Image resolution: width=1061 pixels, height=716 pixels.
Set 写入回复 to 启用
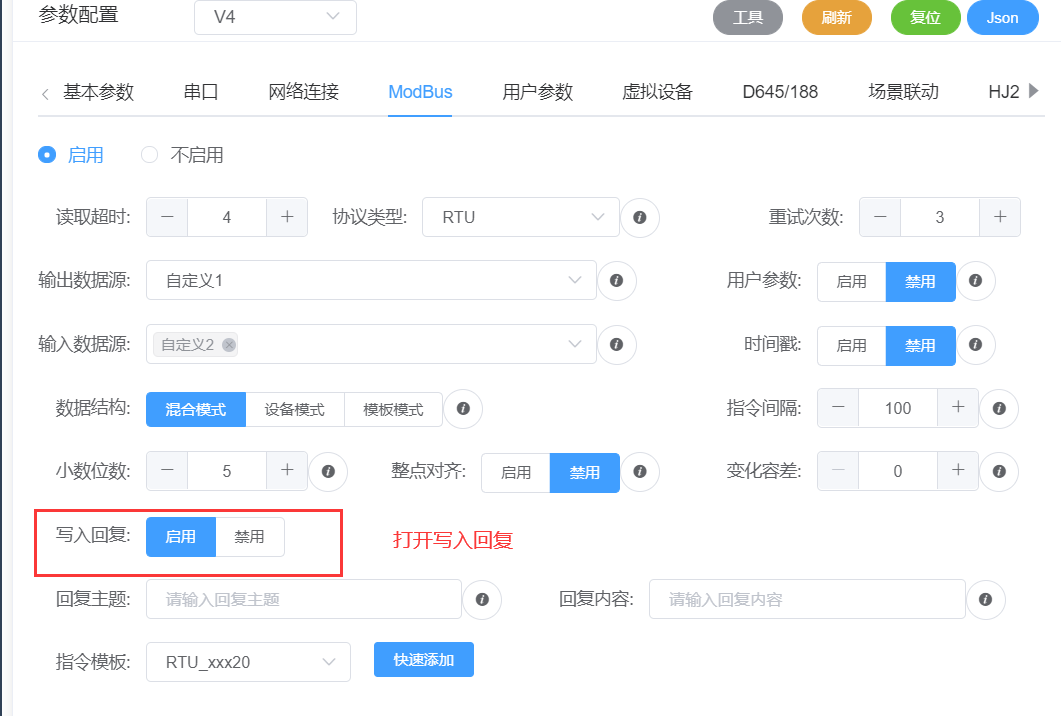coord(181,537)
